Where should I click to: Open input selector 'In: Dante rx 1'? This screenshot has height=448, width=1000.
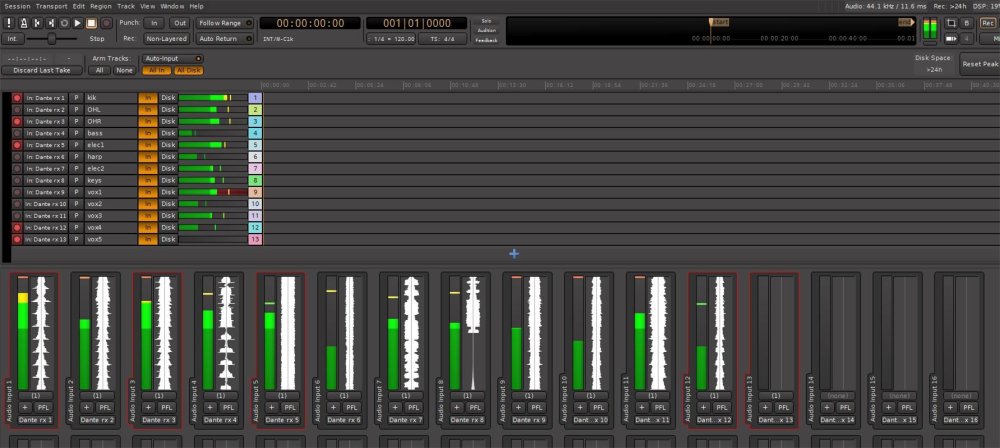[x=46, y=98]
